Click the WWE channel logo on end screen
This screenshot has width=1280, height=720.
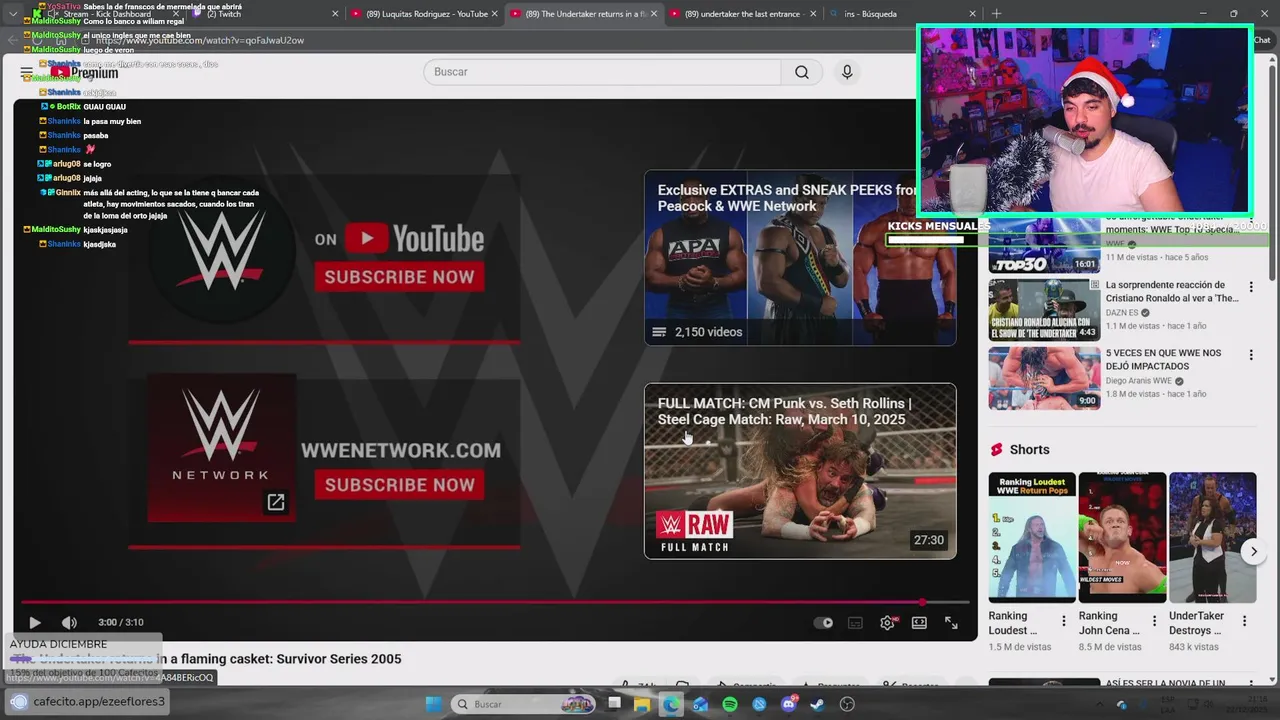(x=221, y=251)
